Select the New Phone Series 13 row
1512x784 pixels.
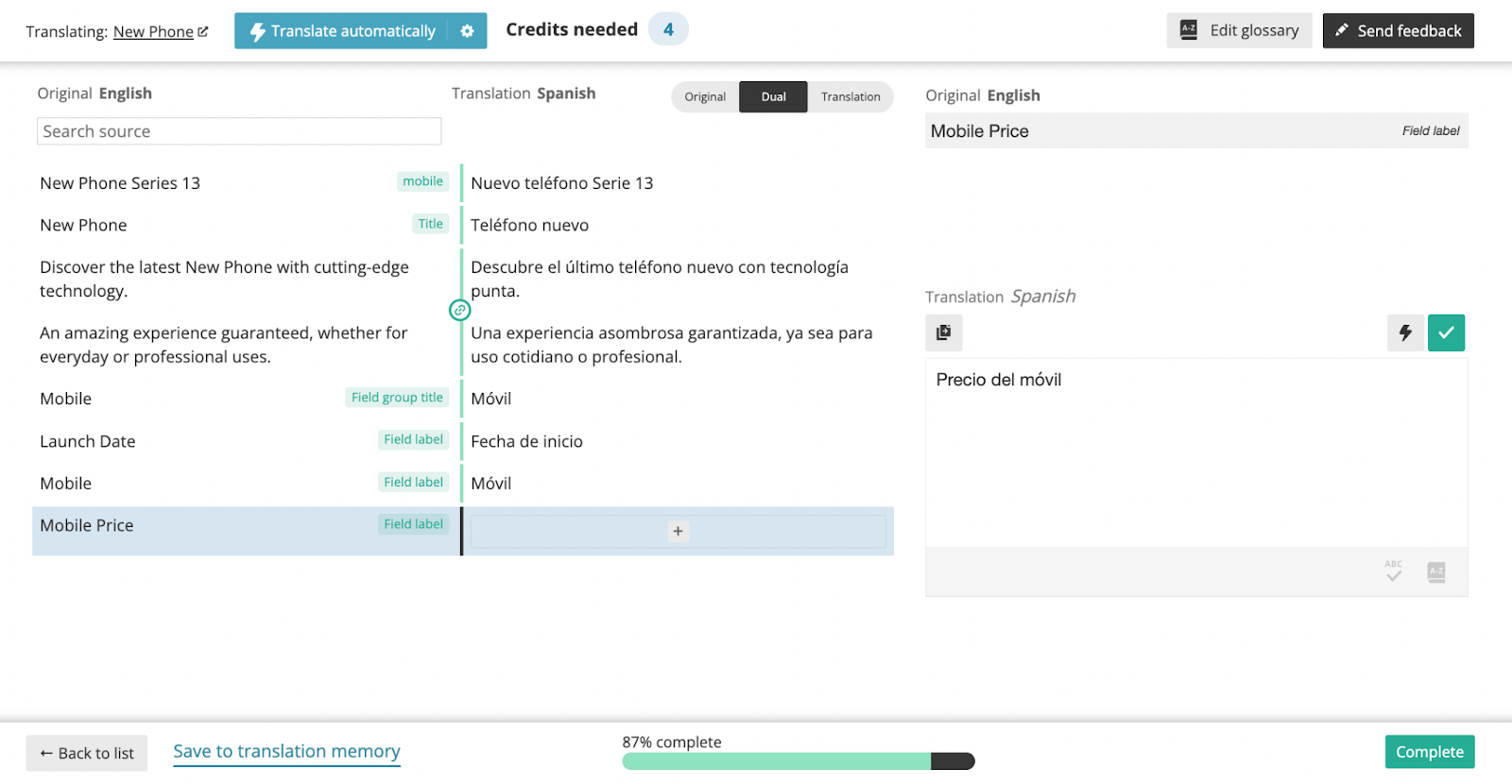click(x=244, y=183)
